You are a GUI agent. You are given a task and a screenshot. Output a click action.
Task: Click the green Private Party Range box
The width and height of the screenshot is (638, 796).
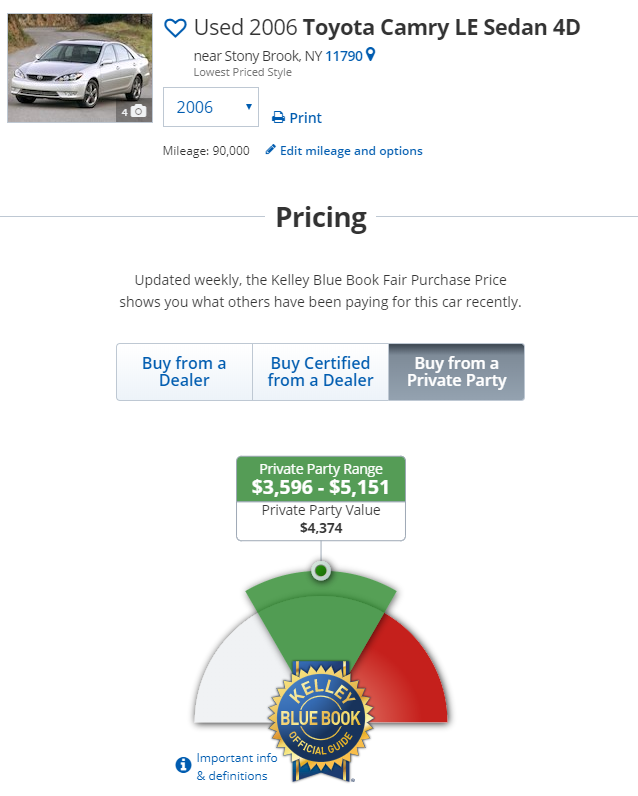point(321,479)
